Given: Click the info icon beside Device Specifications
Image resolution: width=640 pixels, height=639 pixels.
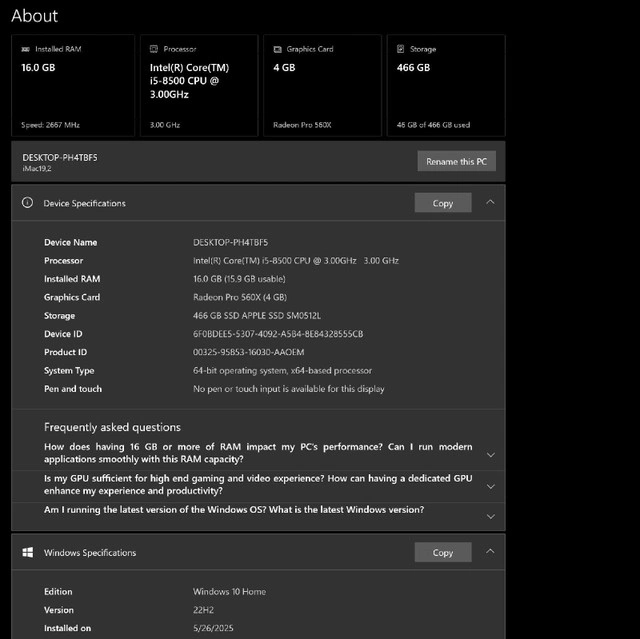Looking at the screenshot, I should point(28,203).
